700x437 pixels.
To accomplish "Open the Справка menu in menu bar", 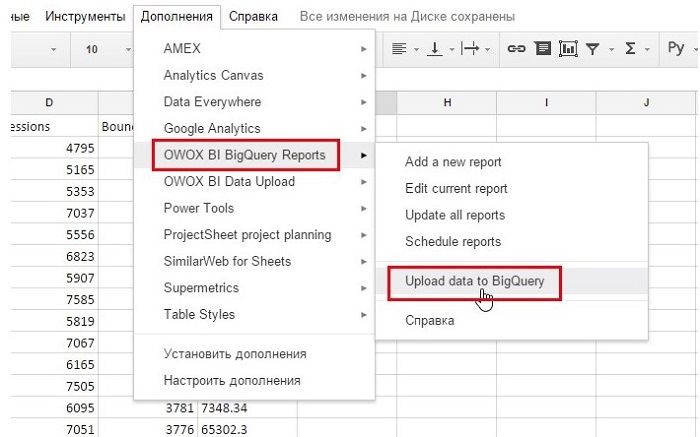I will [x=253, y=17].
